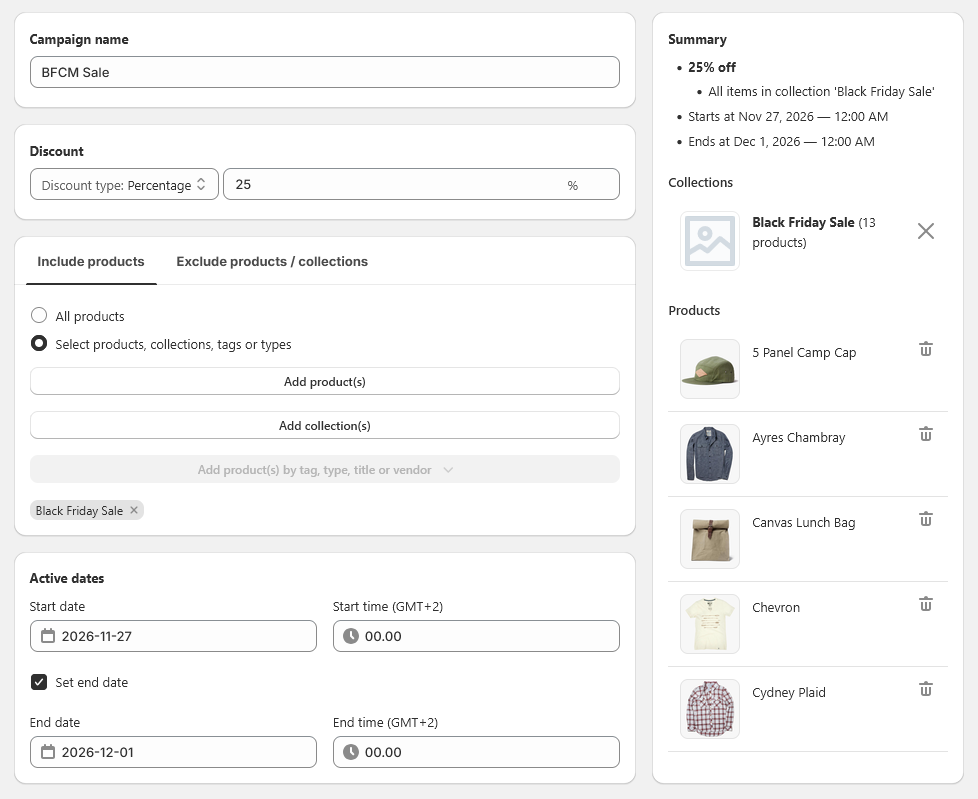Click the 'Black Friday Sale (13 products)' collection name
The width and height of the screenshot is (978, 799).
[x=814, y=232]
